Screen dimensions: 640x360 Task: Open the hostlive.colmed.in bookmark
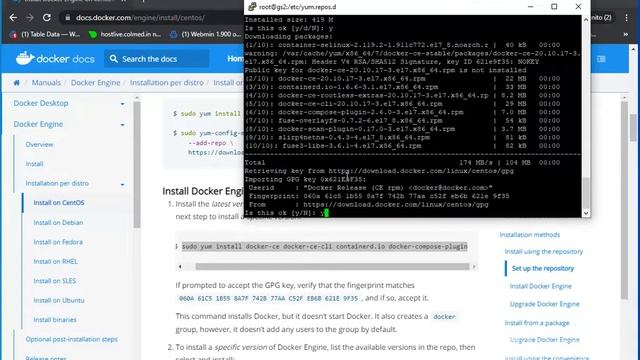125,34
